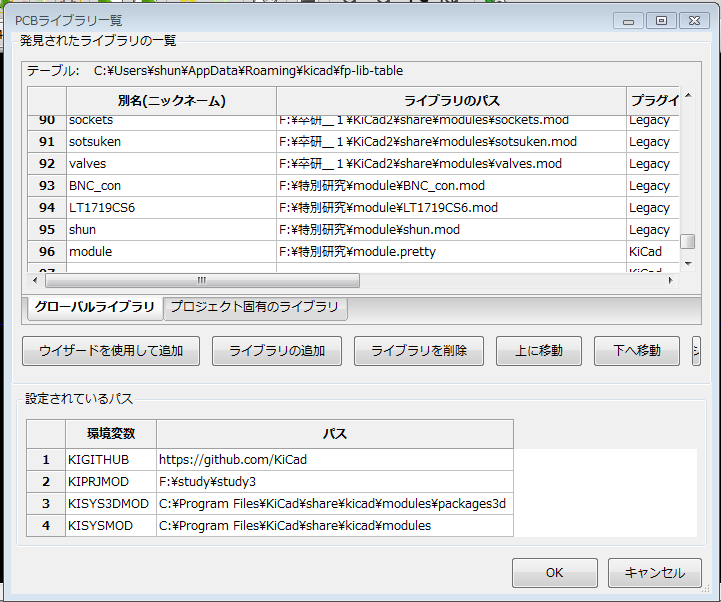Minimize the PCBライブラリ一覧 window
Image resolution: width=721 pixels, height=602 pixels.
(x=629, y=21)
